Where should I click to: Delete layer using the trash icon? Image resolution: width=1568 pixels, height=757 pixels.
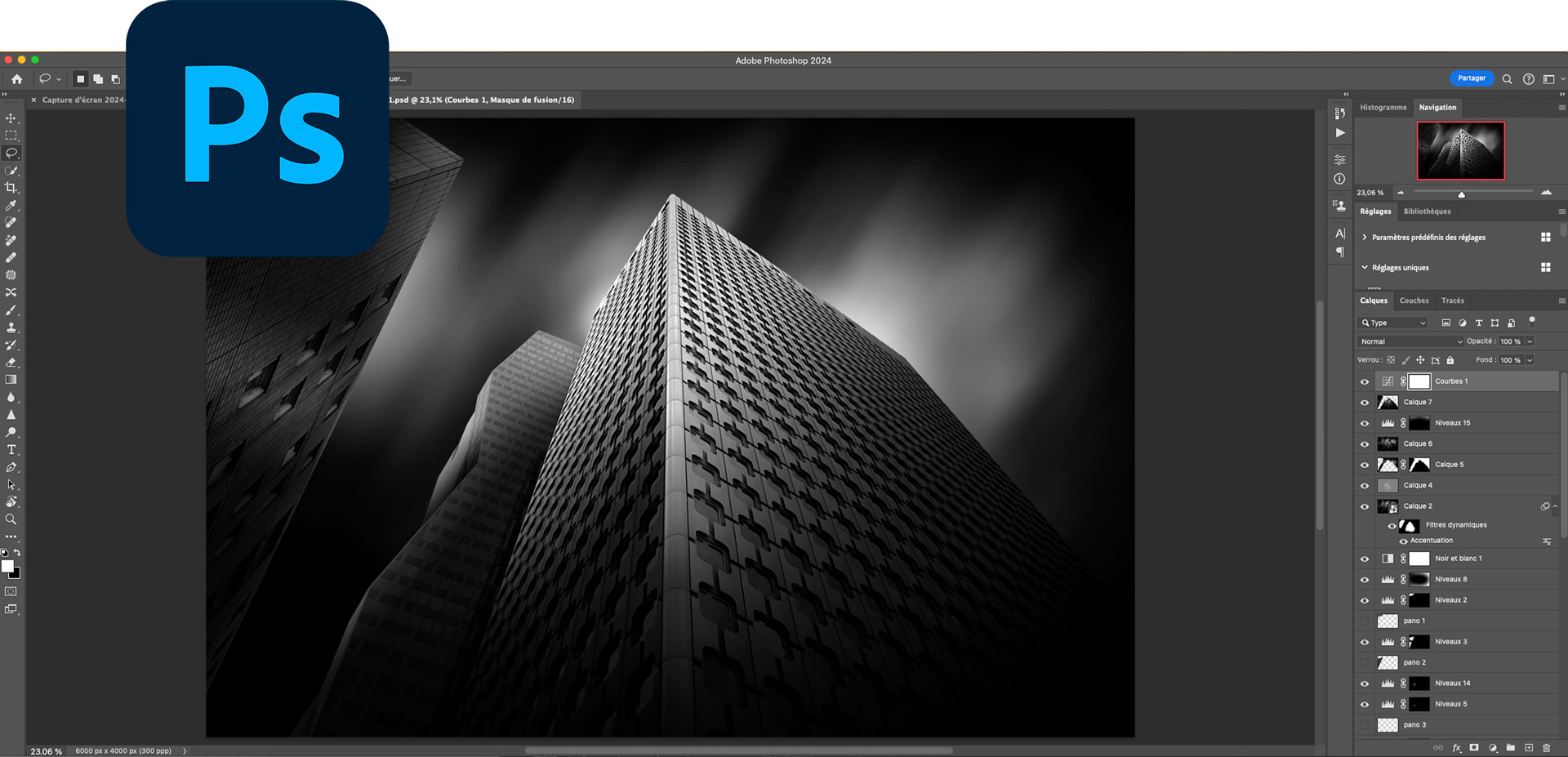tap(1546, 747)
